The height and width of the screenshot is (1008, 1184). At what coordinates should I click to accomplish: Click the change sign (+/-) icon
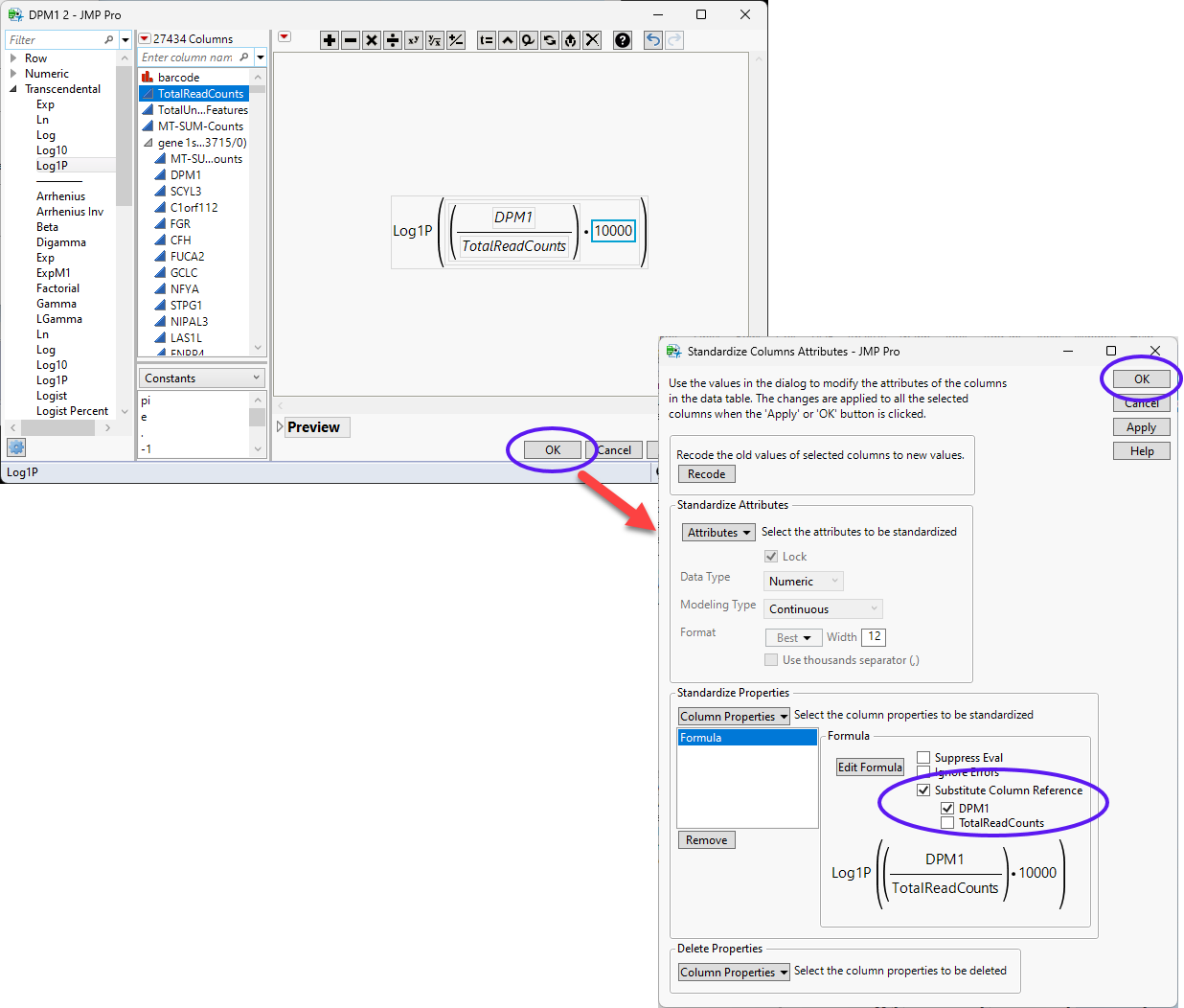tap(456, 40)
